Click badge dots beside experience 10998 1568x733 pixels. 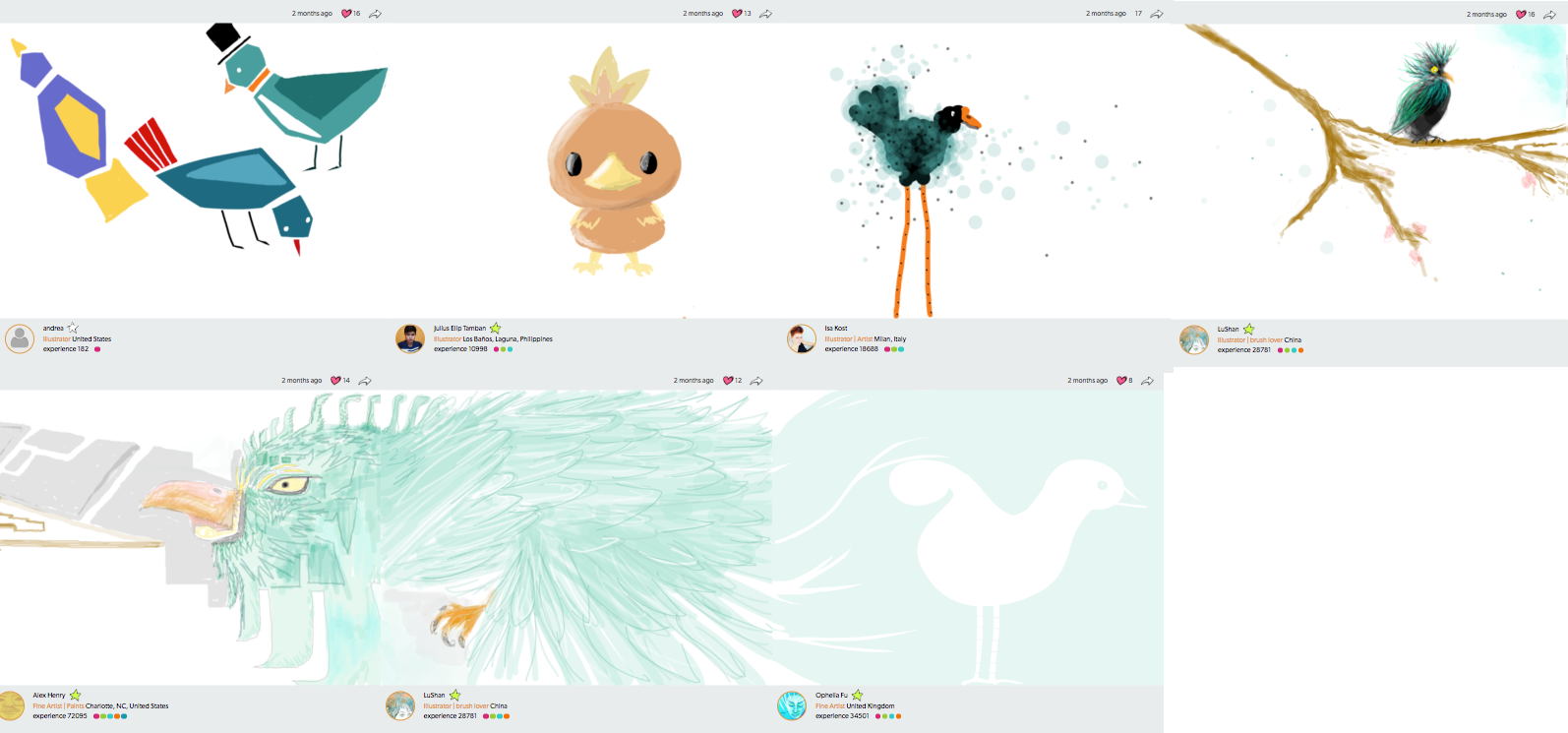pyautogui.click(x=503, y=349)
